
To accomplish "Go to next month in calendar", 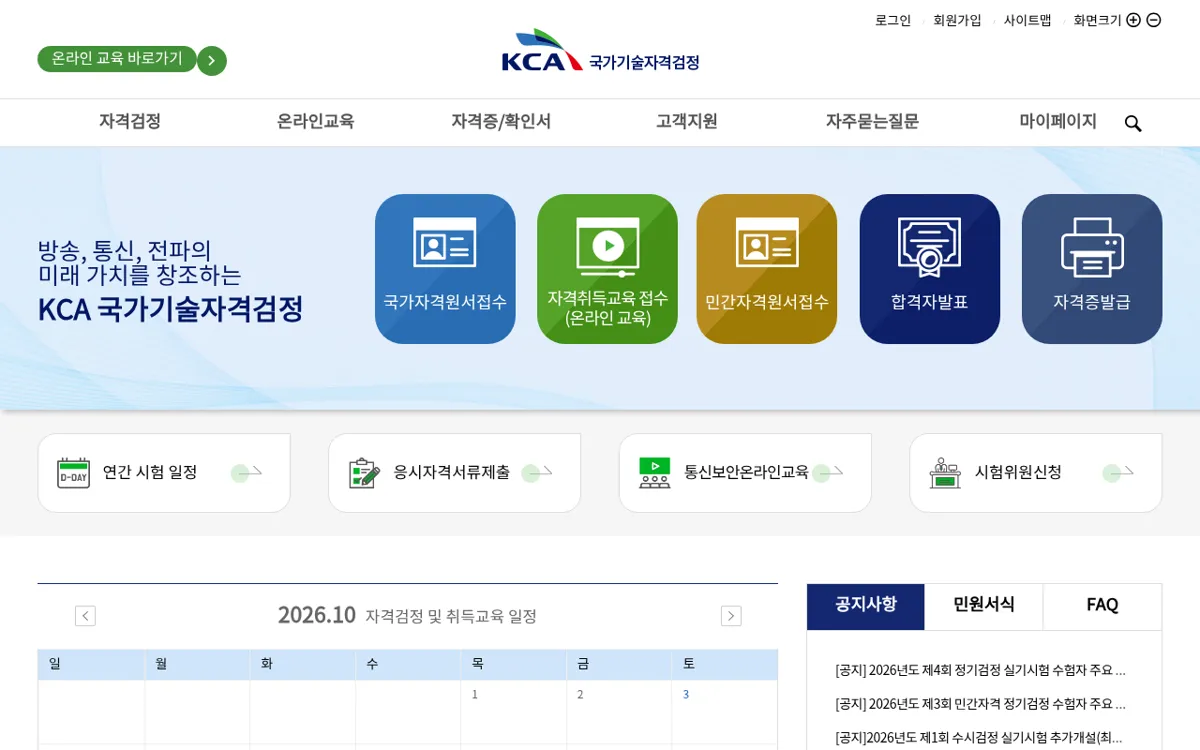I will pos(731,616).
